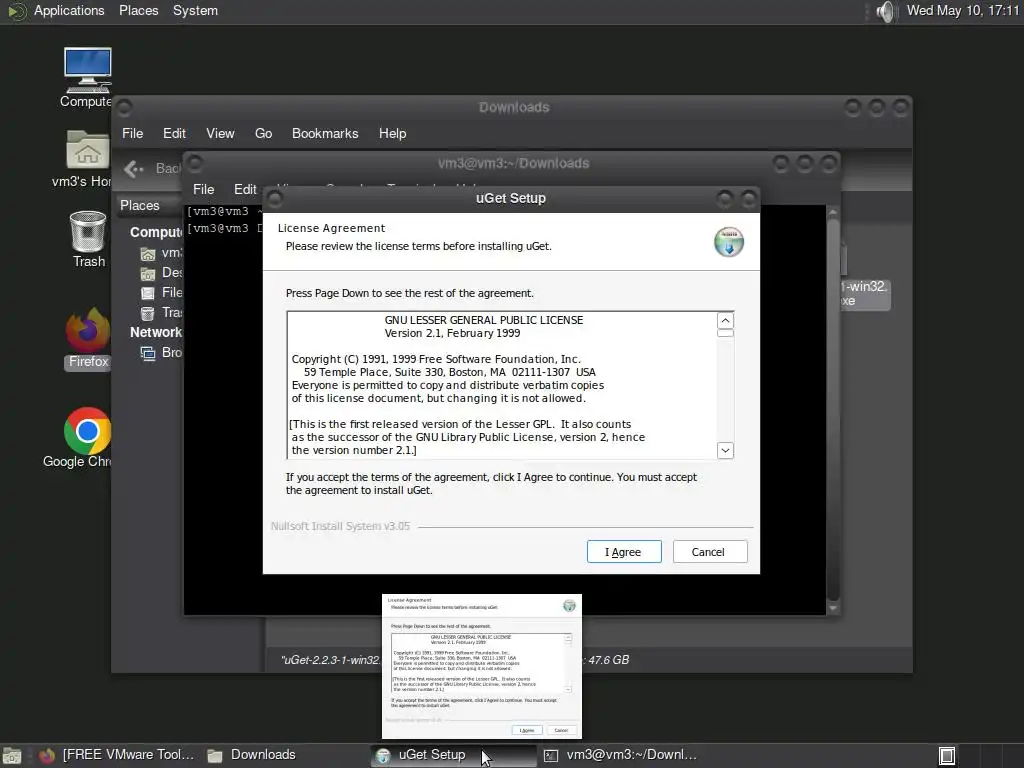Click the volume speaker icon
1024x768 pixels.
(885, 11)
